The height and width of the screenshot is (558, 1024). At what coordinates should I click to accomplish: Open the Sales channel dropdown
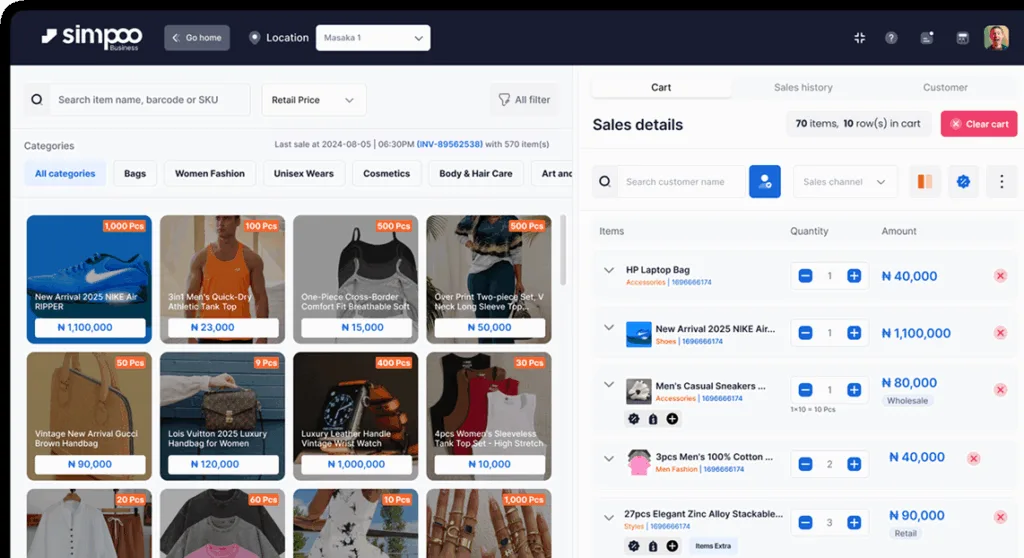coord(845,182)
